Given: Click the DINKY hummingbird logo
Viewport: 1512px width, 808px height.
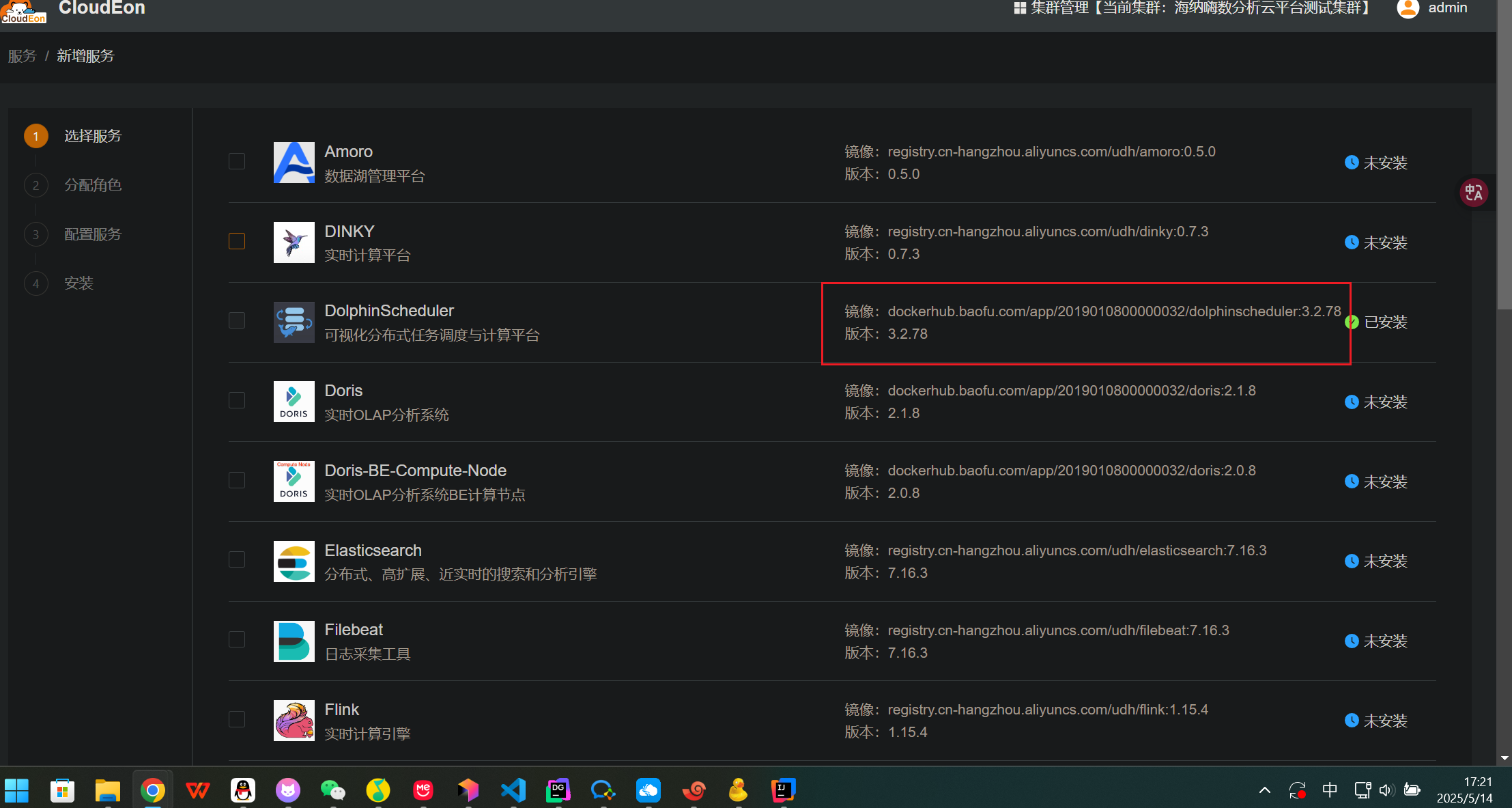Looking at the screenshot, I should tap(294, 242).
